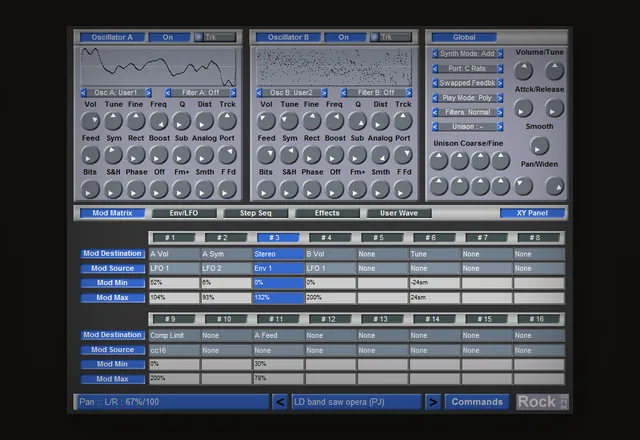Click previous preset arrow beside preset name
This screenshot has width=640, height=440.
pyautogui.click(x=280, y=402)
